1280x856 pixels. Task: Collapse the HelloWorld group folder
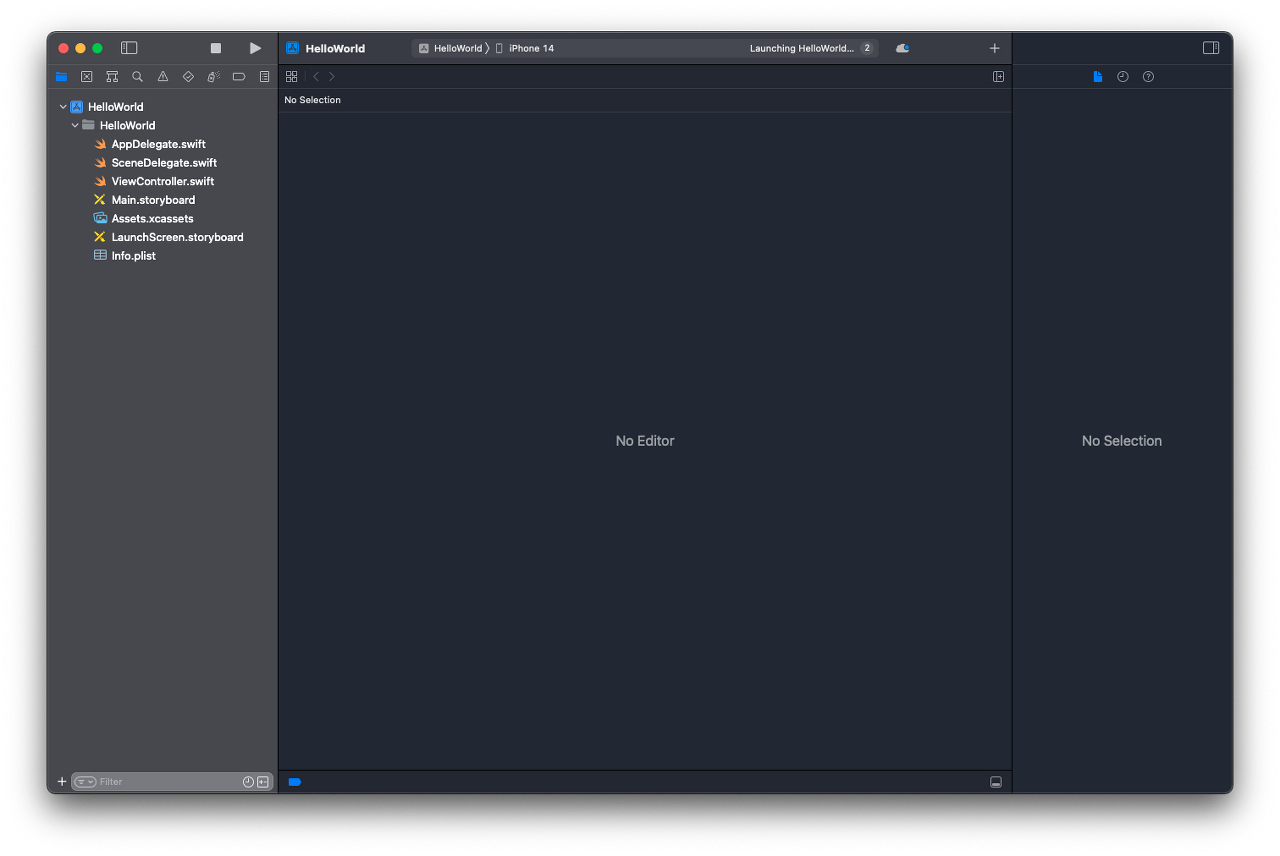(75, 126)
